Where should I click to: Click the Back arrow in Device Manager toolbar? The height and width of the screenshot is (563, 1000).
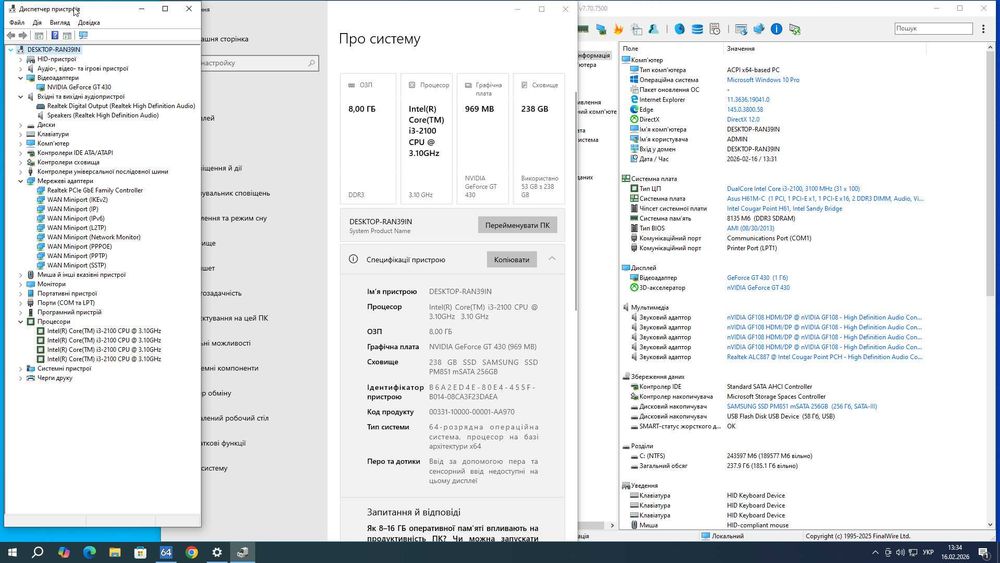click(11, 36)
